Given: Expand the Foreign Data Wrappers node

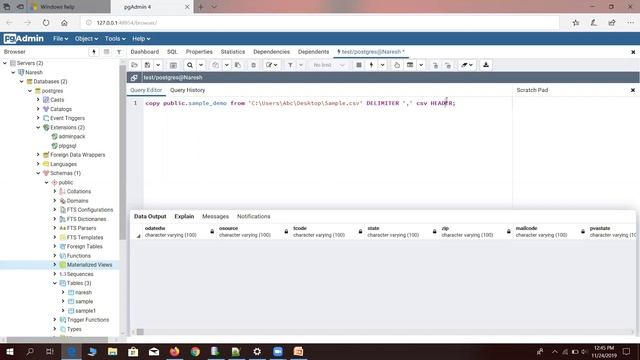Looking at the screenshot, I should pos(38,155).
